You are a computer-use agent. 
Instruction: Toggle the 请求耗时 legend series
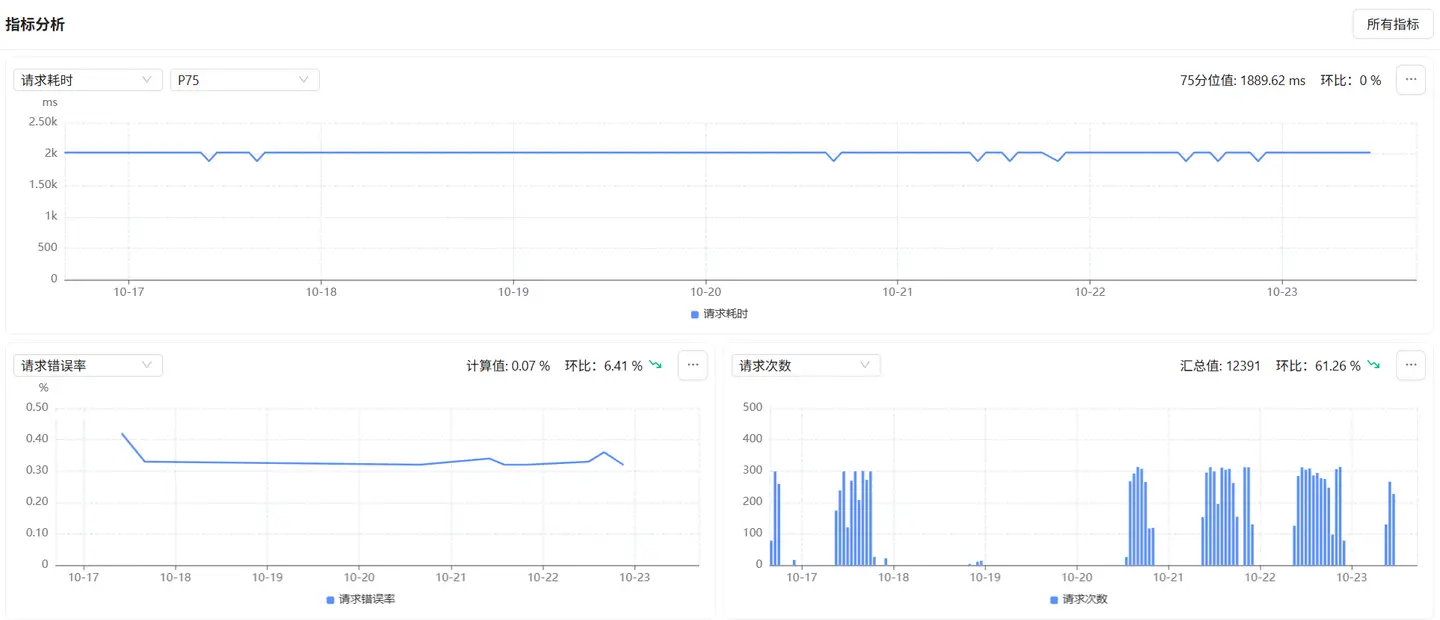tap(720, 314)
